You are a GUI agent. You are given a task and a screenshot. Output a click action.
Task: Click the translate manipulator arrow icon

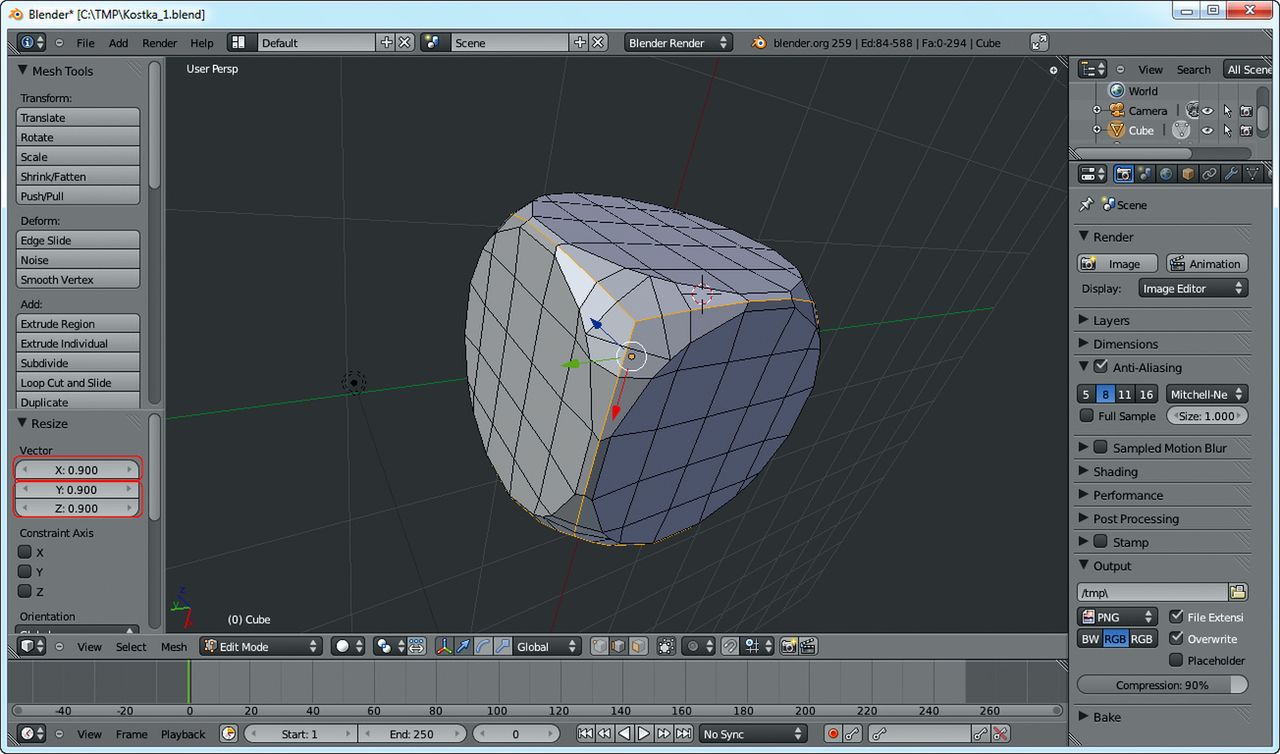tap(463, 647)
